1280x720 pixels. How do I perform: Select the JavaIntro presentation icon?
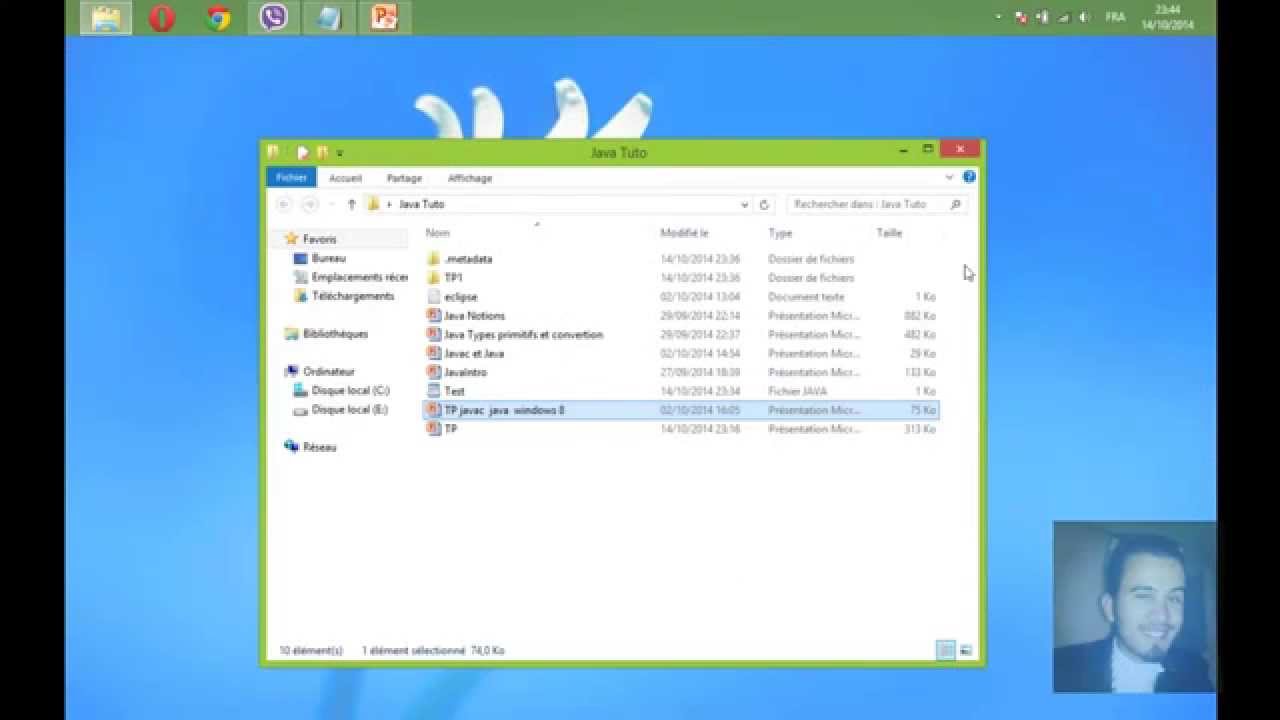pyautogui.click(x=433, y=372)
